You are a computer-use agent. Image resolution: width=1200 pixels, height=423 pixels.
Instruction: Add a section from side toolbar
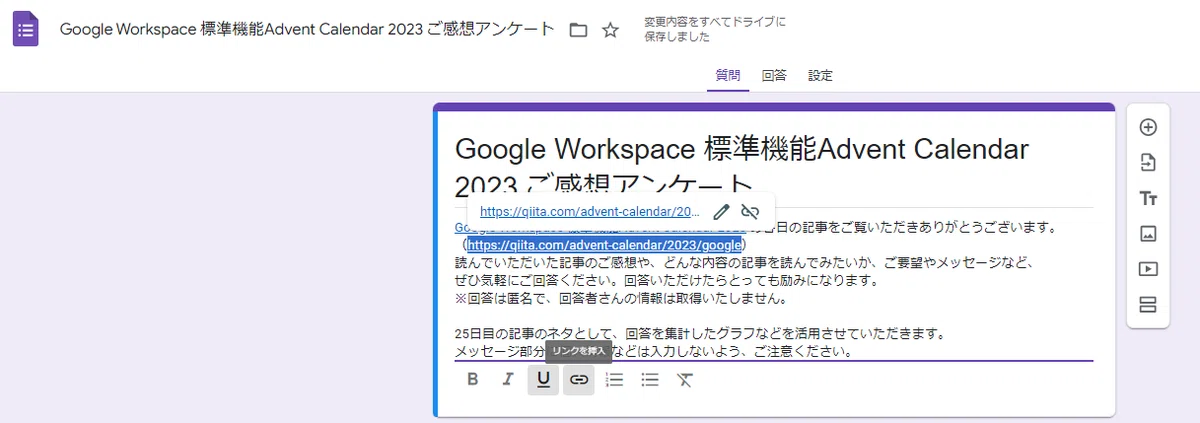tap(1148, 305)
